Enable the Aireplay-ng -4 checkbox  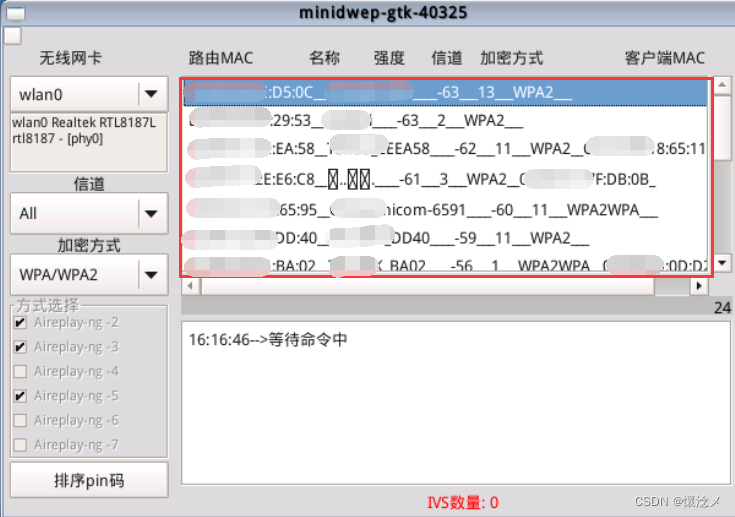[x=20, y=371]
